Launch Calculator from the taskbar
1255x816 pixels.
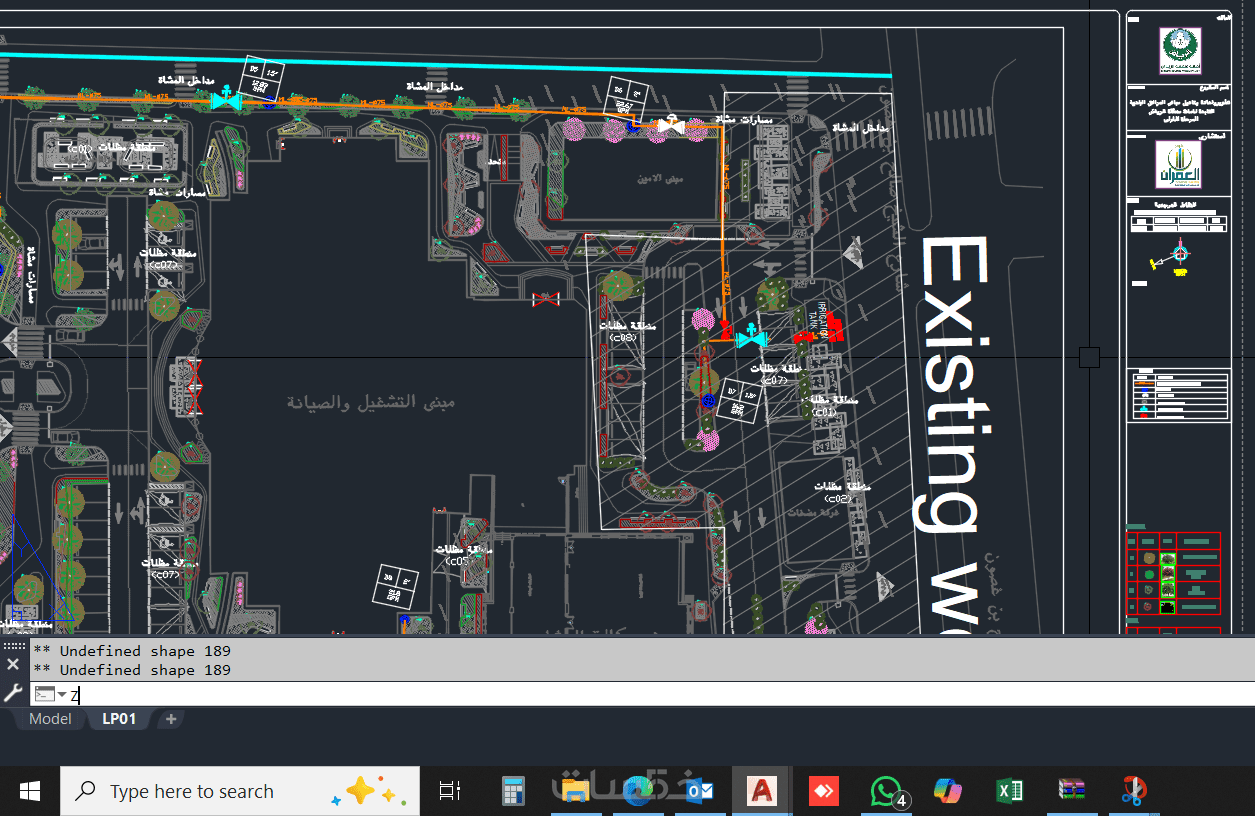click(513, 792)
